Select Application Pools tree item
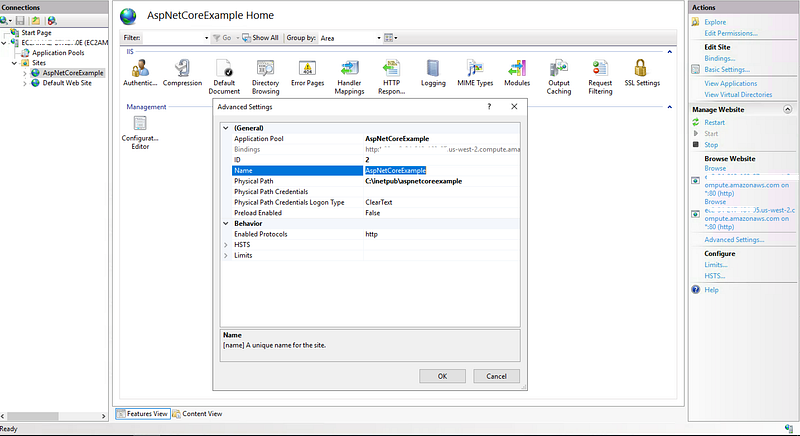The height and width of the screenshot is (436, 800). 58,53
